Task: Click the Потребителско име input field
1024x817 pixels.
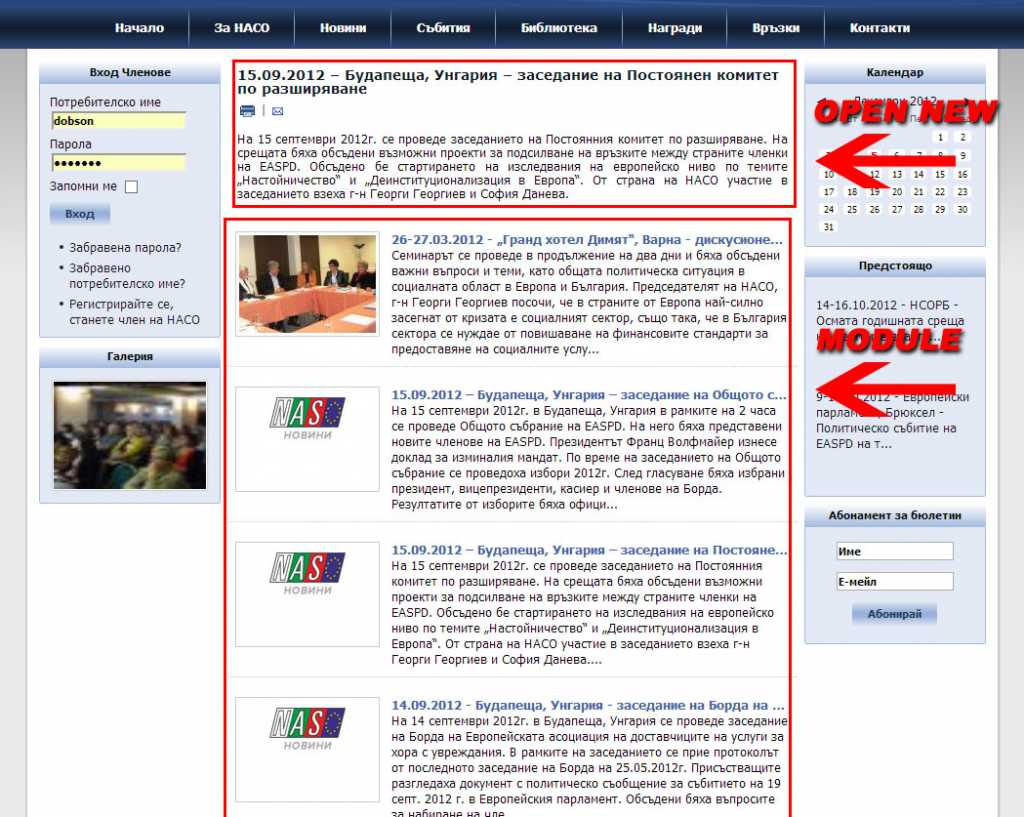Action: 118,121
